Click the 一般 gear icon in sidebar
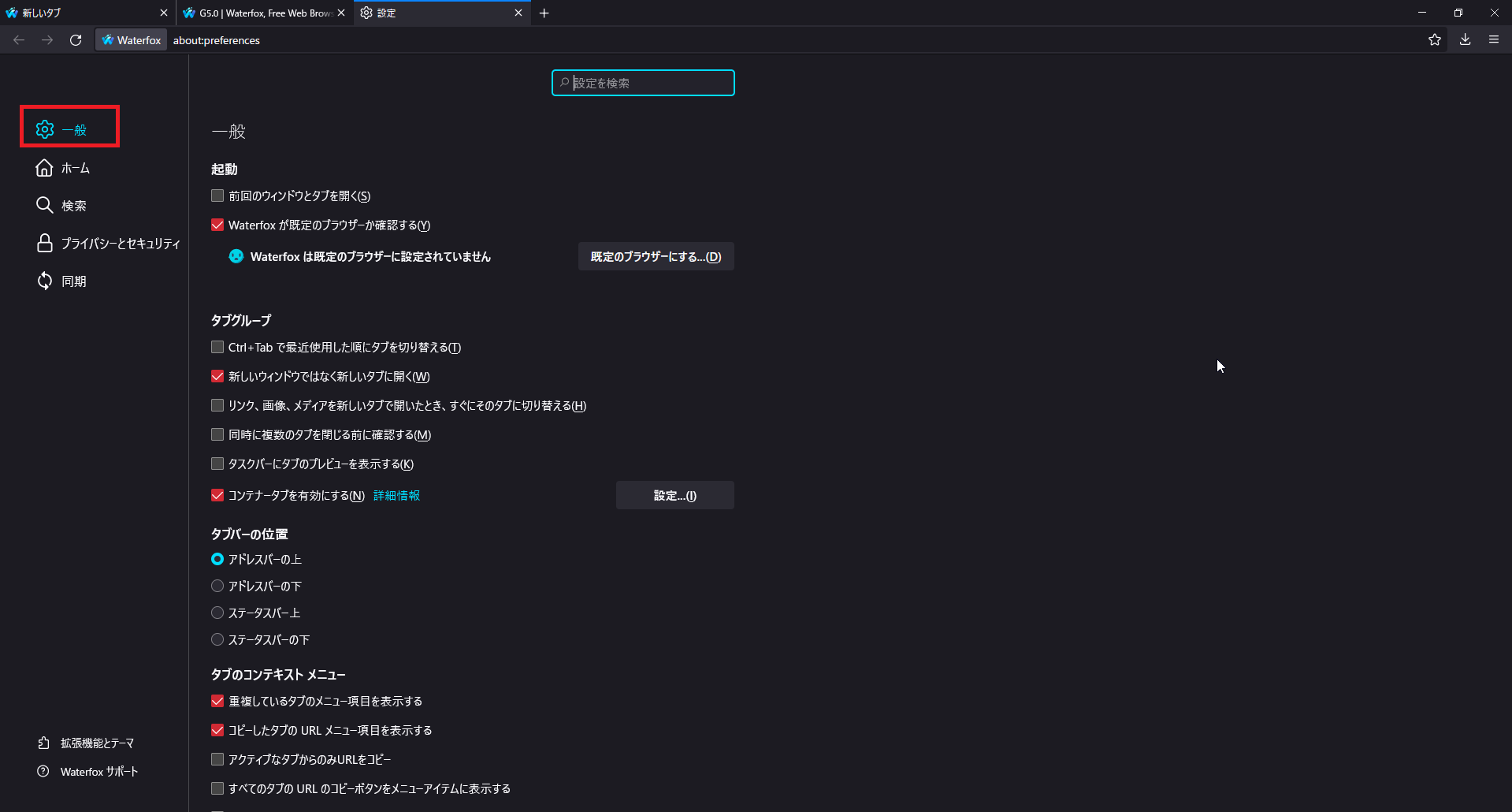The image size is (1512, 812). pos(45,129)
